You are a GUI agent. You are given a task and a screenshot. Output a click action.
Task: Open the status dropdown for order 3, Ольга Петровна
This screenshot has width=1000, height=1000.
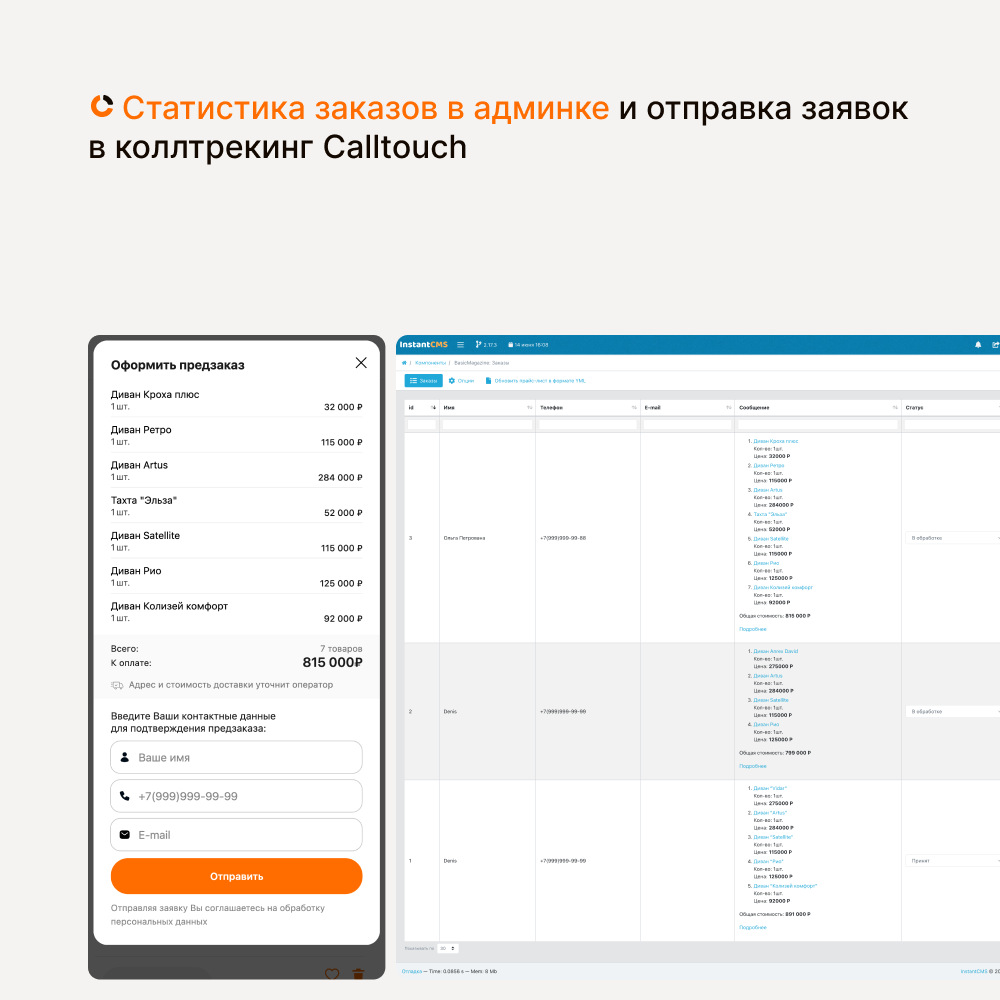tap(953, 538)
